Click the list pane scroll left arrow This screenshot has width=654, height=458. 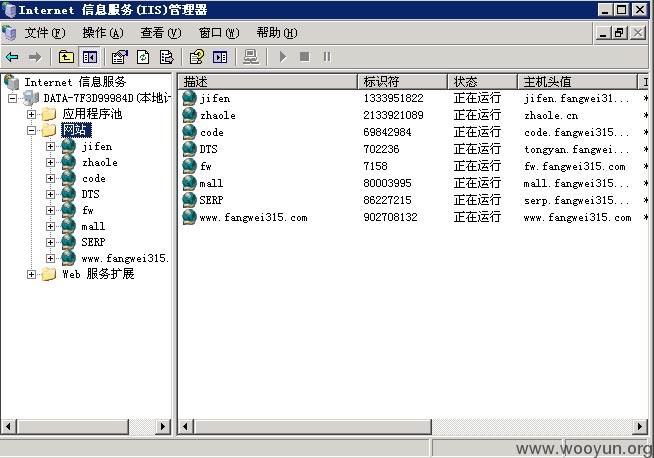click(x=186, y=427)
